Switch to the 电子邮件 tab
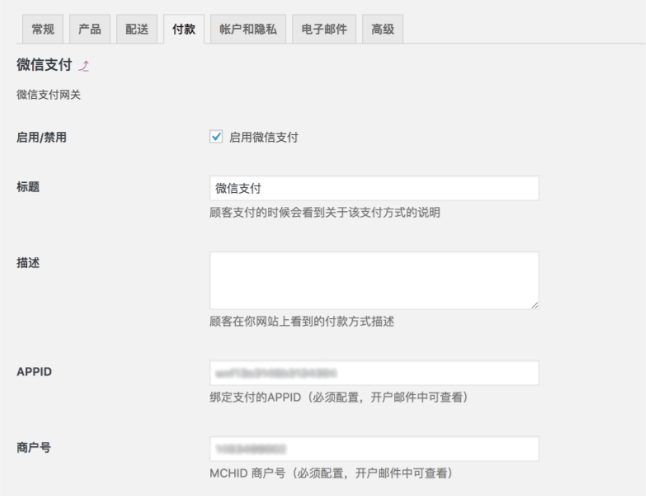 pyautogui.click(x=323, y=29)
